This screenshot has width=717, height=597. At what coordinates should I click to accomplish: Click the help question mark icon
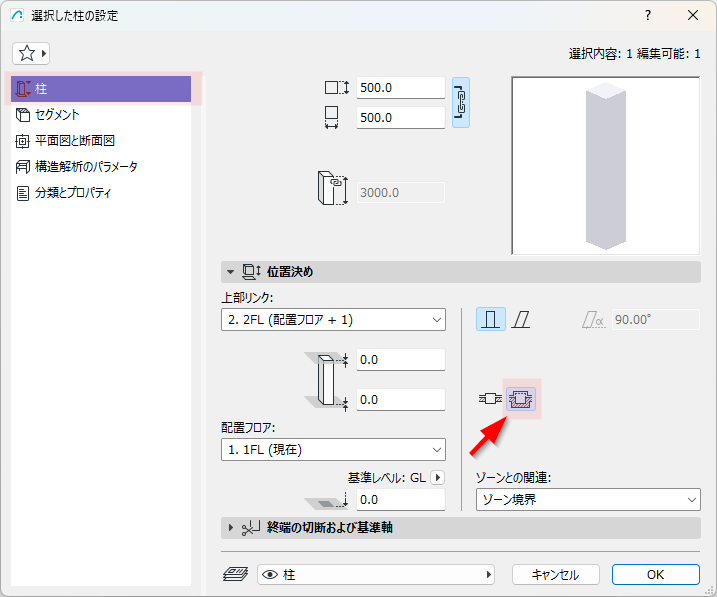[648, 16]
